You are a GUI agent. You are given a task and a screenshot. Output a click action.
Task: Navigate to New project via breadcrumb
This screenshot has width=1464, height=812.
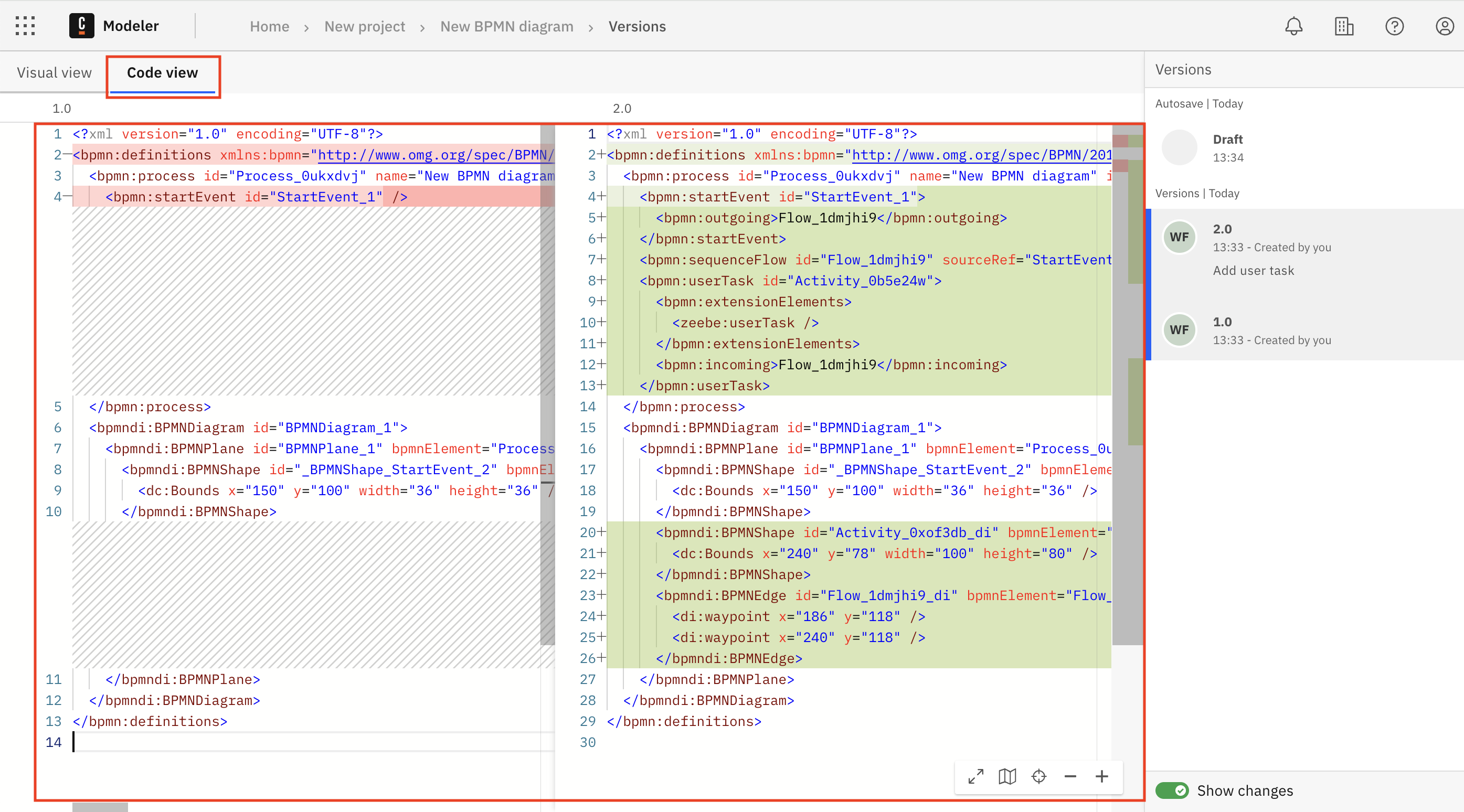coord(365,26)
